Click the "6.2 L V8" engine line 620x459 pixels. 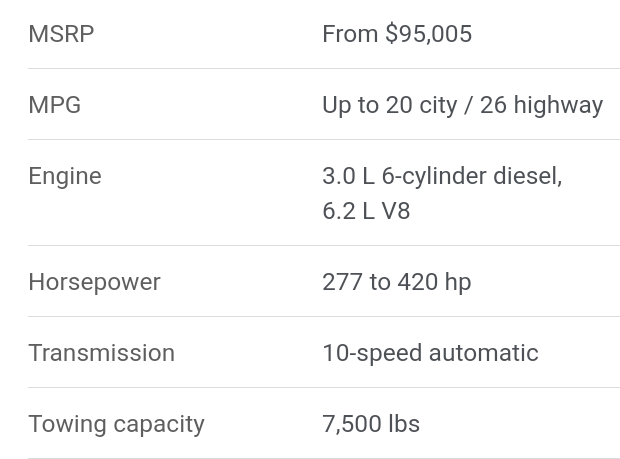click(366, 211)
